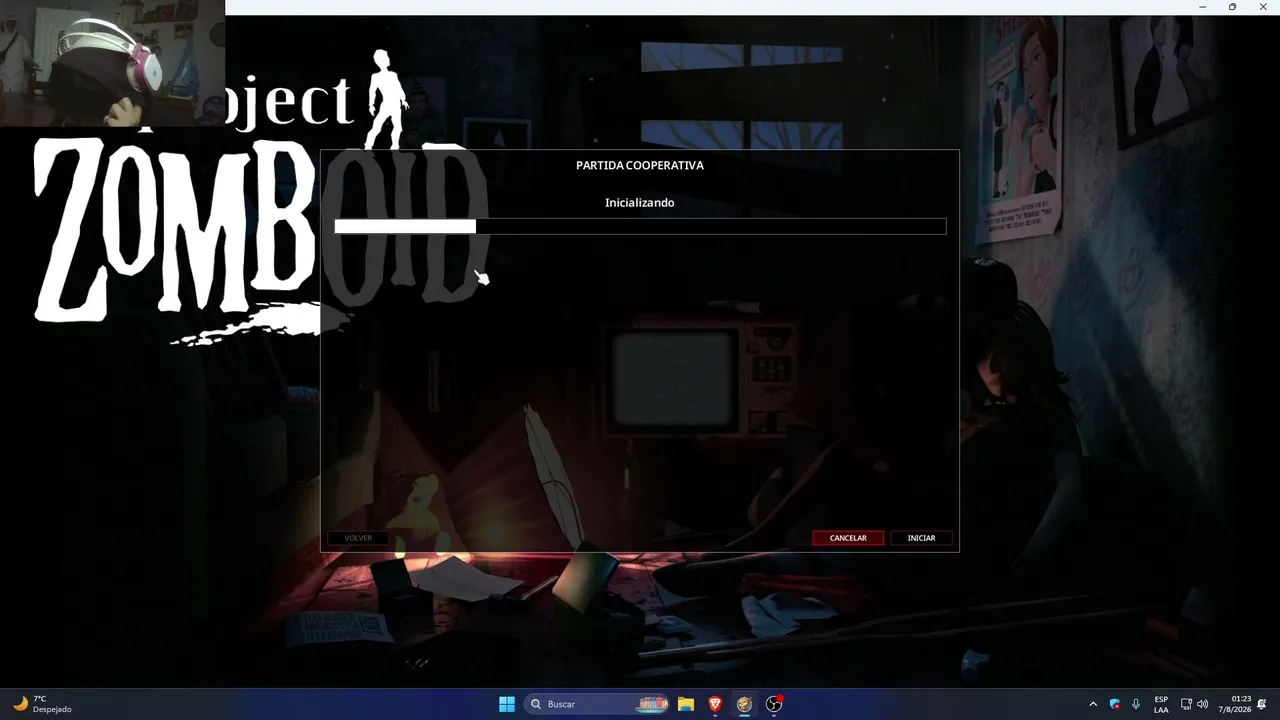Click the webcam overlay thumbnail
The width and height of the screenshot is (1280, 720).
point(112,63)
